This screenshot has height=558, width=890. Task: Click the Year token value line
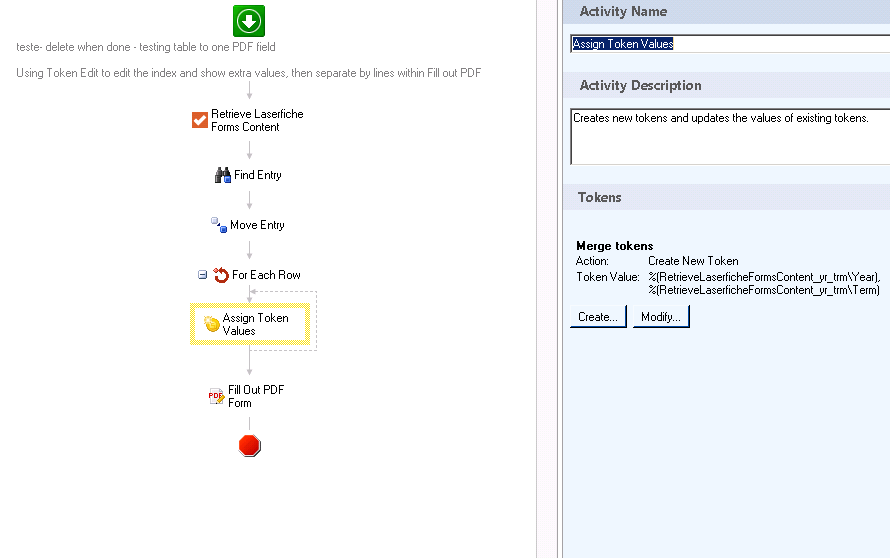[765, 277]
